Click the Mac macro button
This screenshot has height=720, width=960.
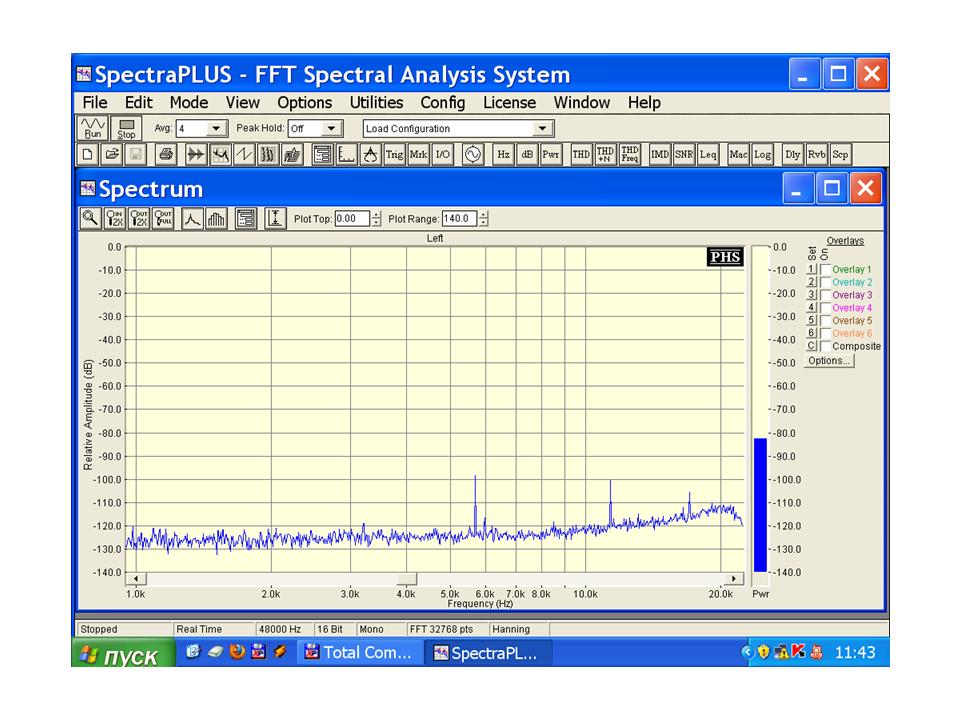pos(738,154)
